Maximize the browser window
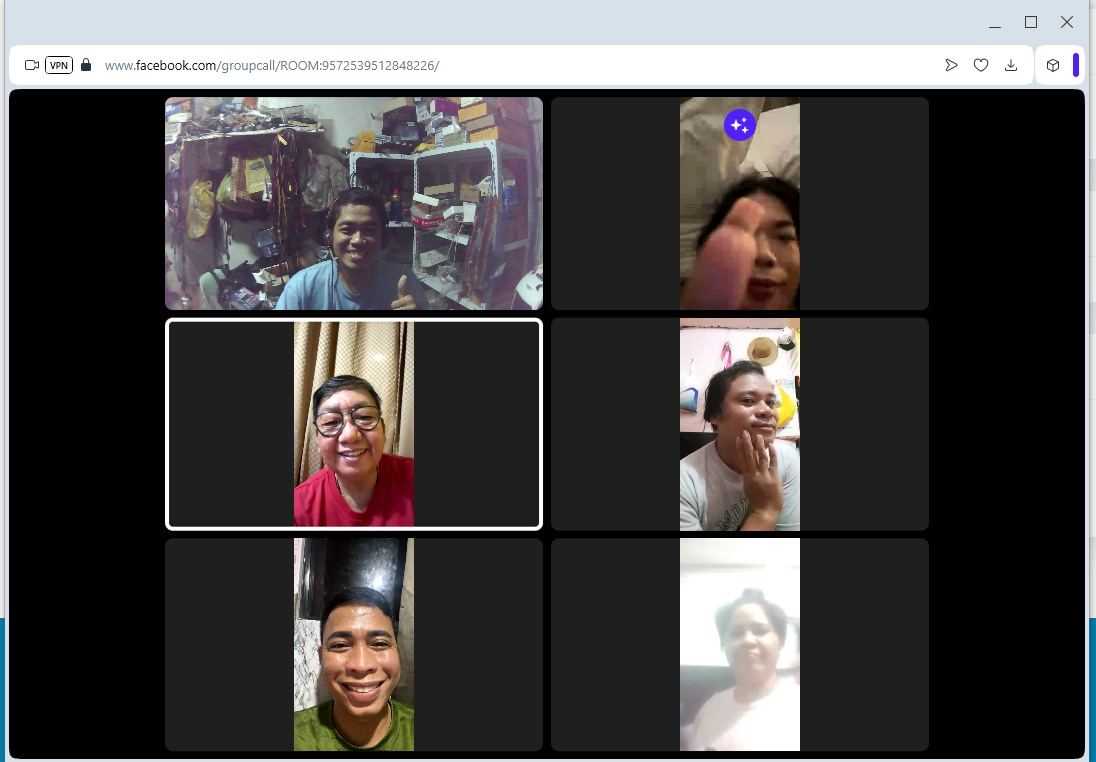Viewport: 1096px width, 762px height. point(1030,22)
